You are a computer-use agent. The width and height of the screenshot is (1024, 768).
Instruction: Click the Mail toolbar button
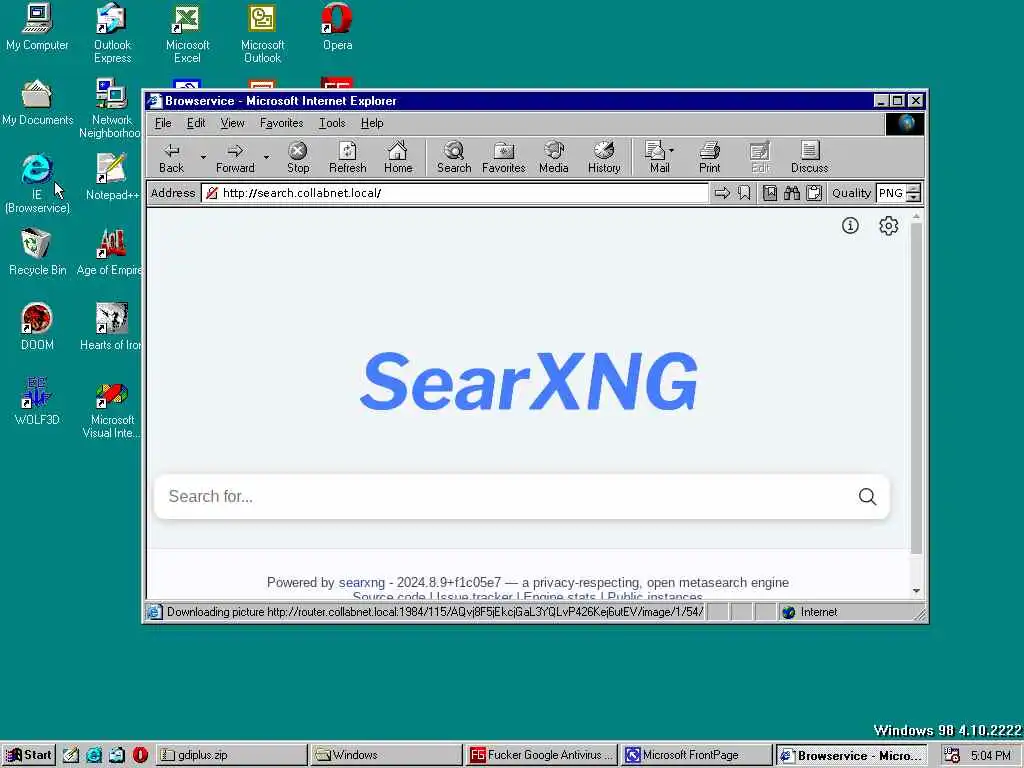coord(655,158)
